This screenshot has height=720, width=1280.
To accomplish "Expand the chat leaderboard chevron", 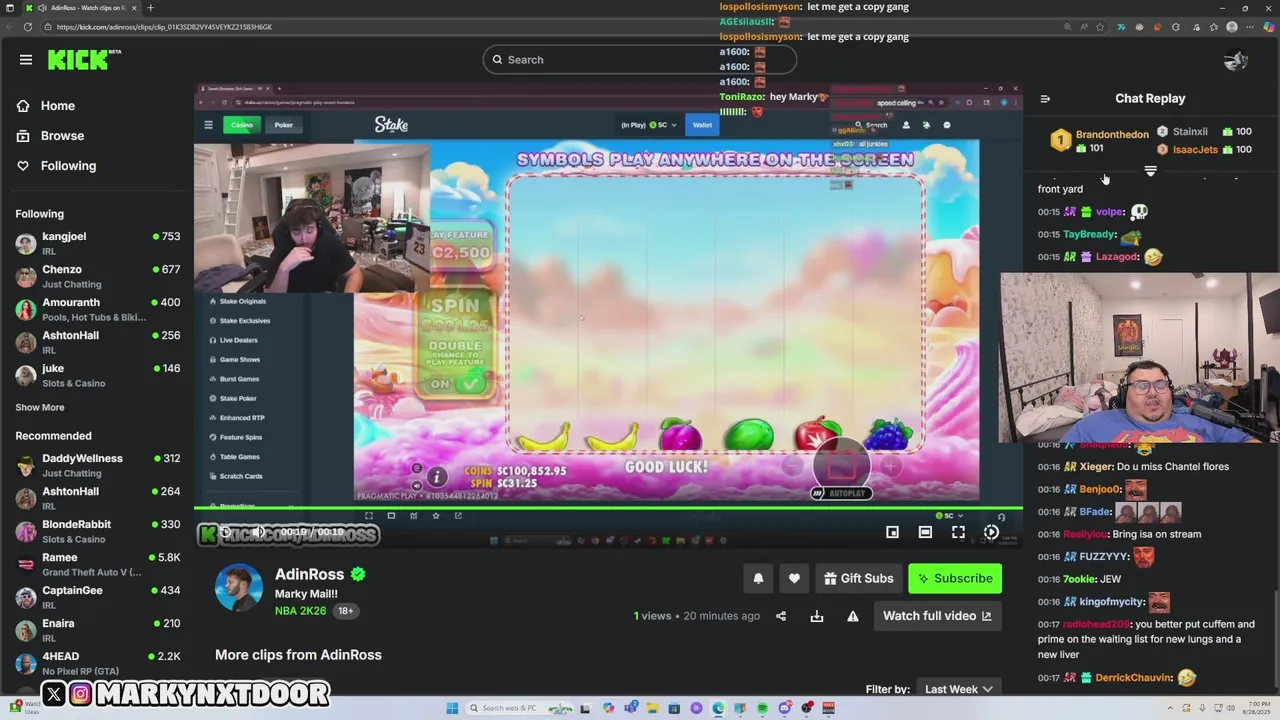I will 1150,172.
